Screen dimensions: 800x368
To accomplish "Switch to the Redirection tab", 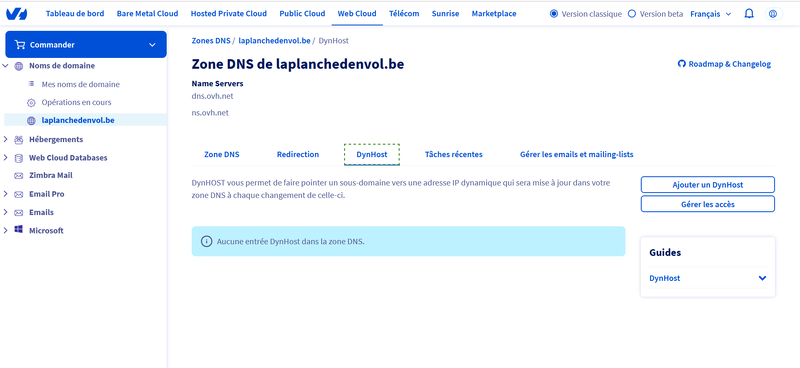I will pos(298,154).
